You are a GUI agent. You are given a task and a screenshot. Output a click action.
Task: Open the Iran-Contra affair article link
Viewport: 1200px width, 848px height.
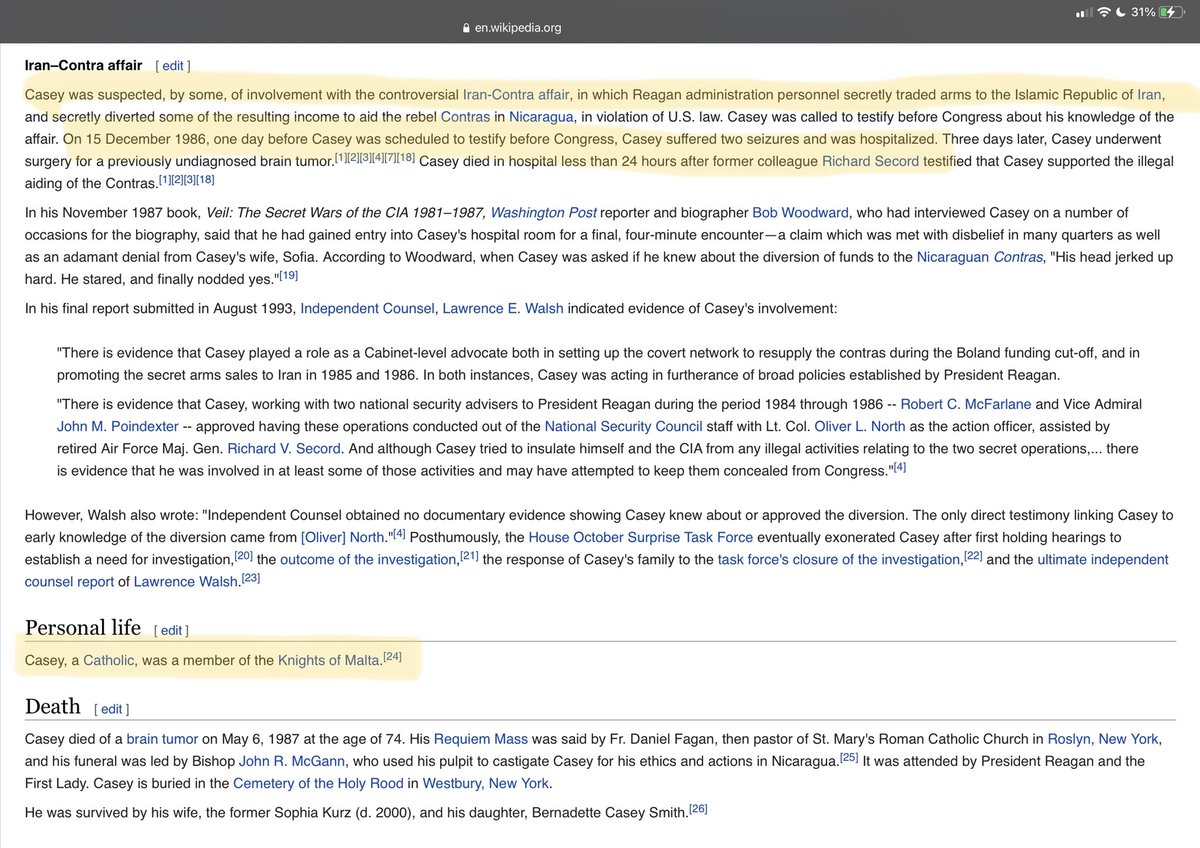point(516,95)
